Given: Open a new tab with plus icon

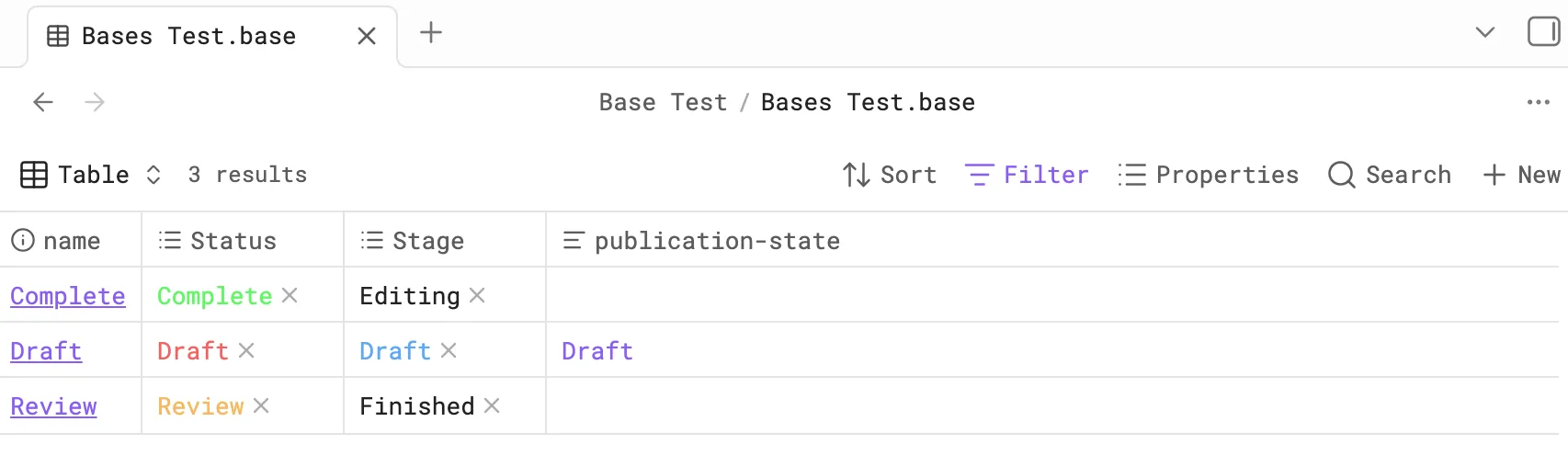Looking at the screenshot, I should (431, 33).
